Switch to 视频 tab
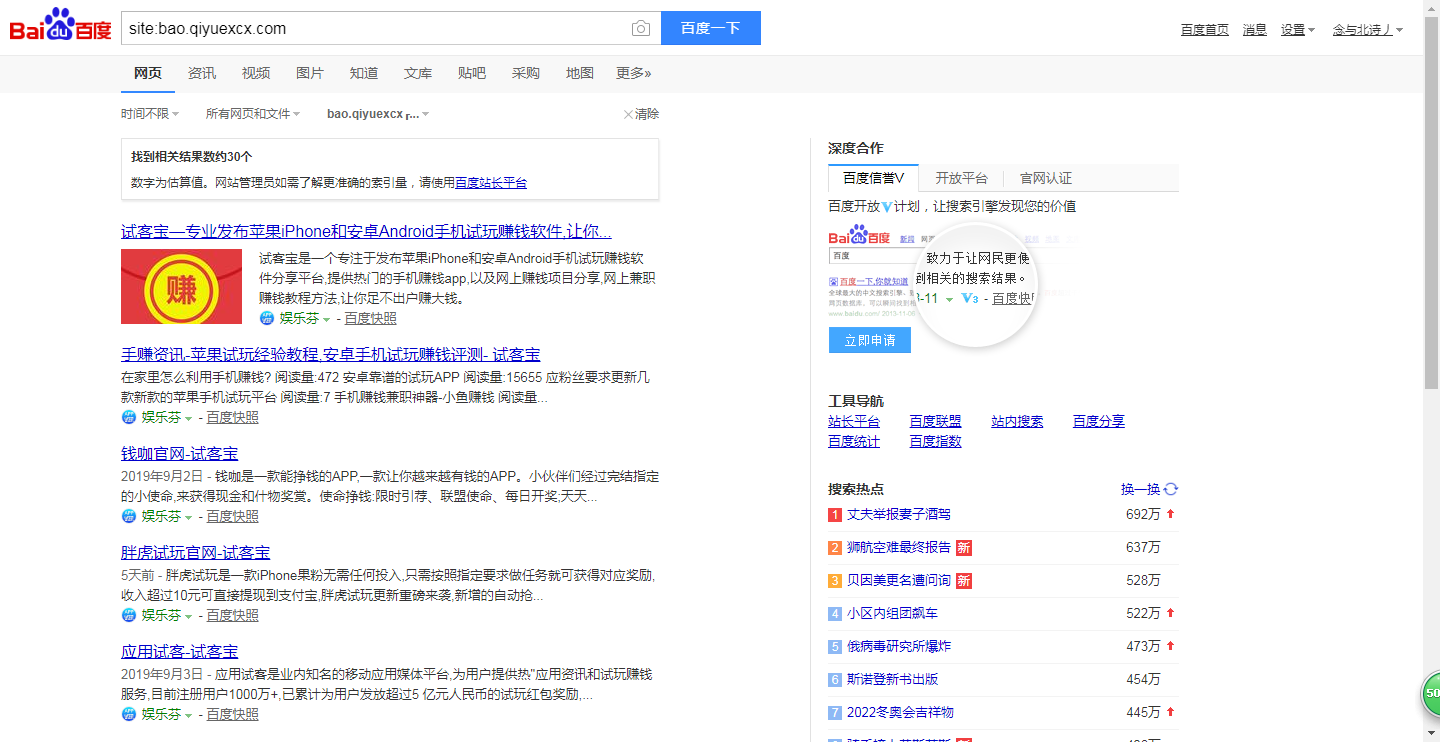The image size is (1440, 742). click(256, 73)
